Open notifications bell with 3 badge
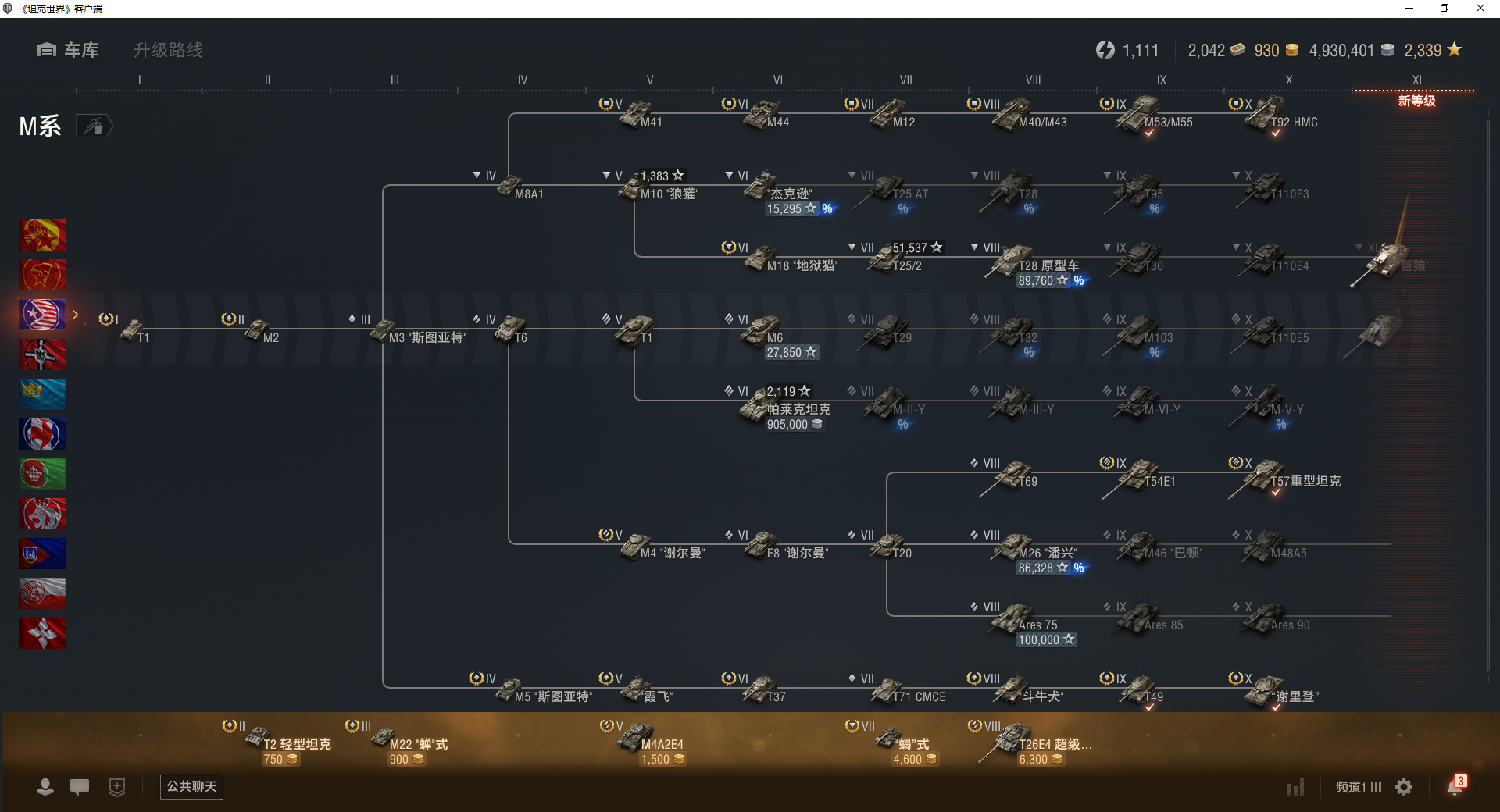Viewport: 1500px width, 812px height. (1456, 785)
